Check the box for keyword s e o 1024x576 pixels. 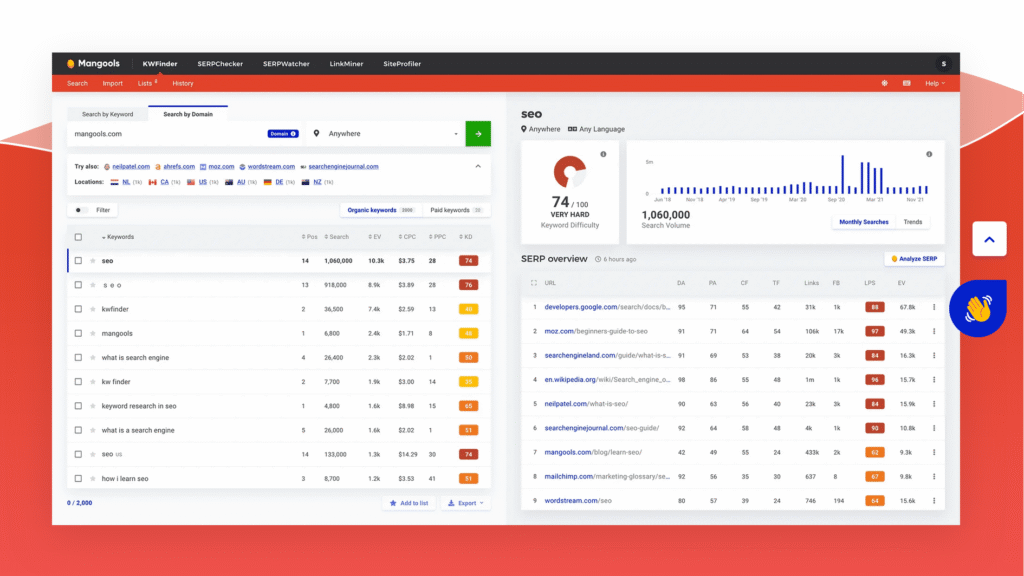[x=78, y=285]
